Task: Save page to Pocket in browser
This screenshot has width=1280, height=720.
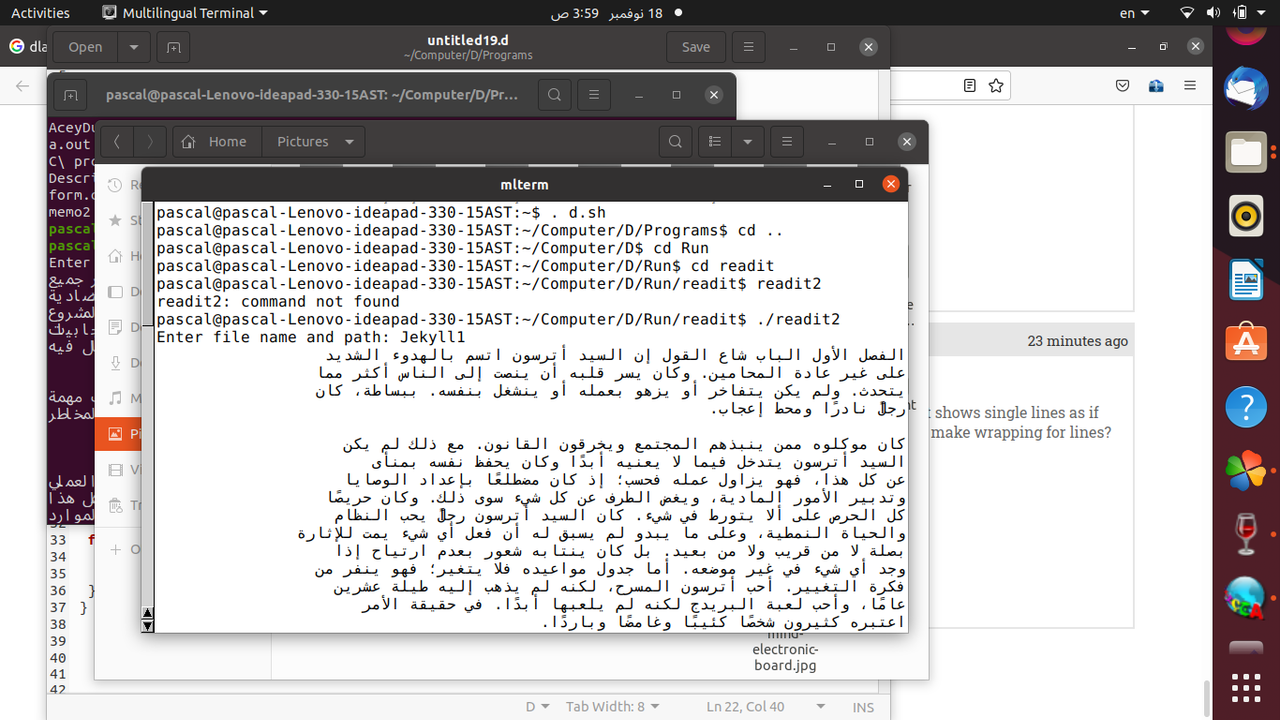Action: coord(1123,87)
